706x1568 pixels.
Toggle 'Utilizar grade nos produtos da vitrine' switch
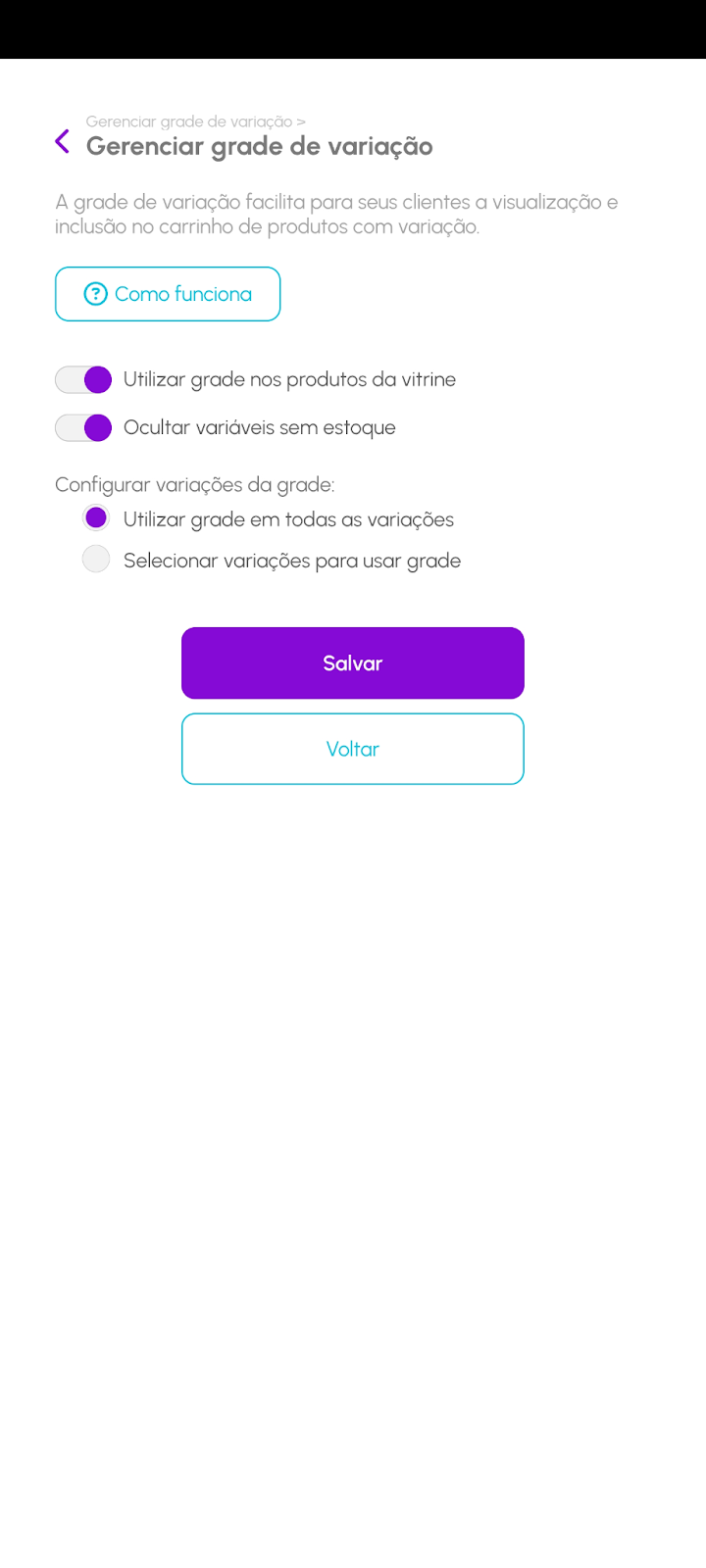[x=84, y=379]
